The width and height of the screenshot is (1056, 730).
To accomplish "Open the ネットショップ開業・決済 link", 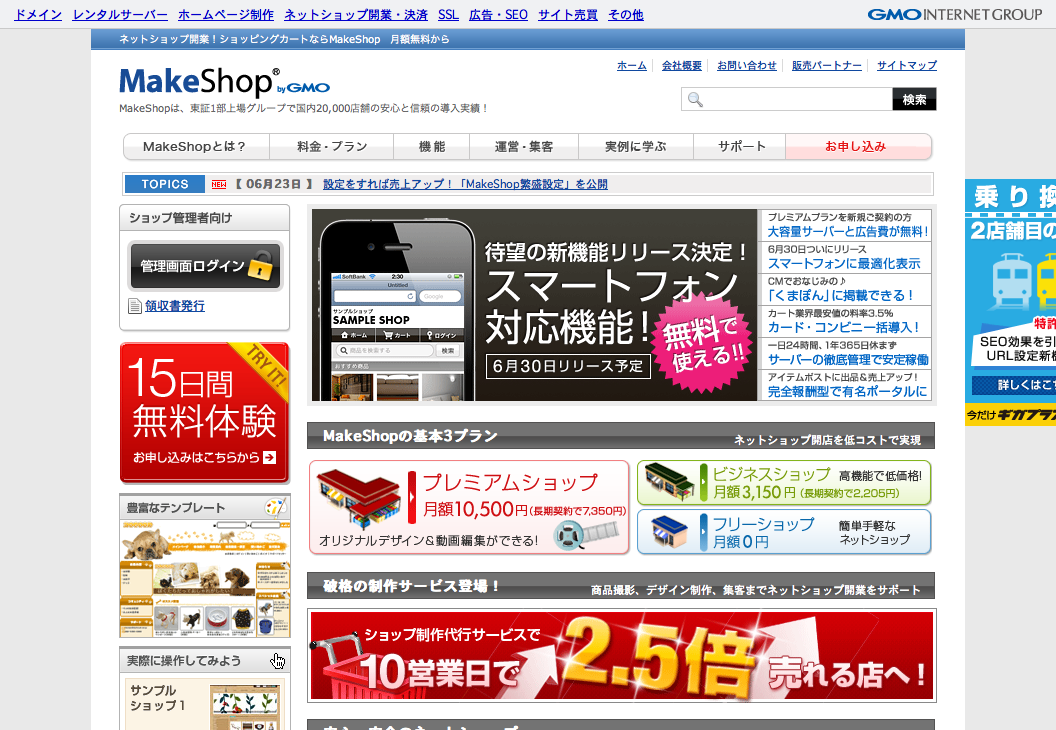I will pos(356,15).
